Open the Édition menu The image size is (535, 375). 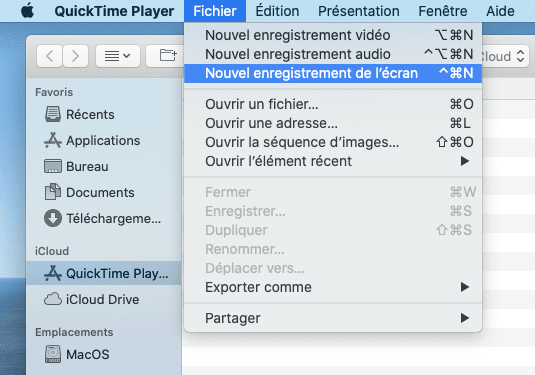tap(277, 11)
